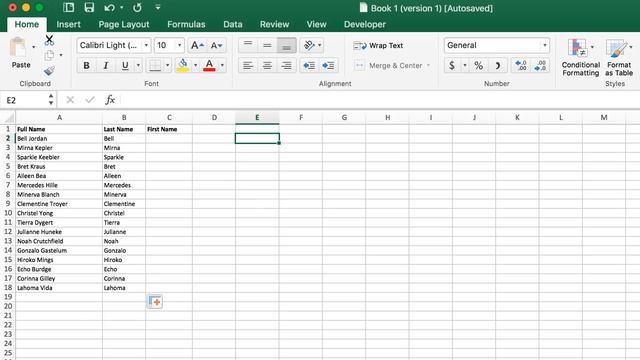Decrease decimal places
This screenshot has height=360, width=640.
tap(540, 65)
